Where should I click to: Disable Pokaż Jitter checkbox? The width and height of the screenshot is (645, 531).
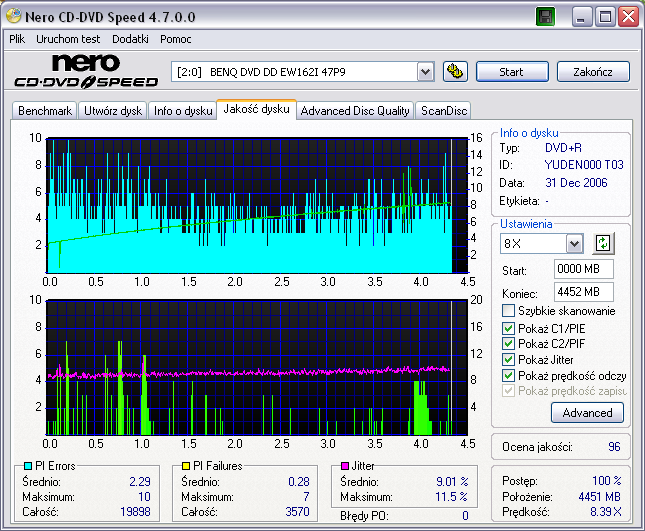(x=508, y=359)
